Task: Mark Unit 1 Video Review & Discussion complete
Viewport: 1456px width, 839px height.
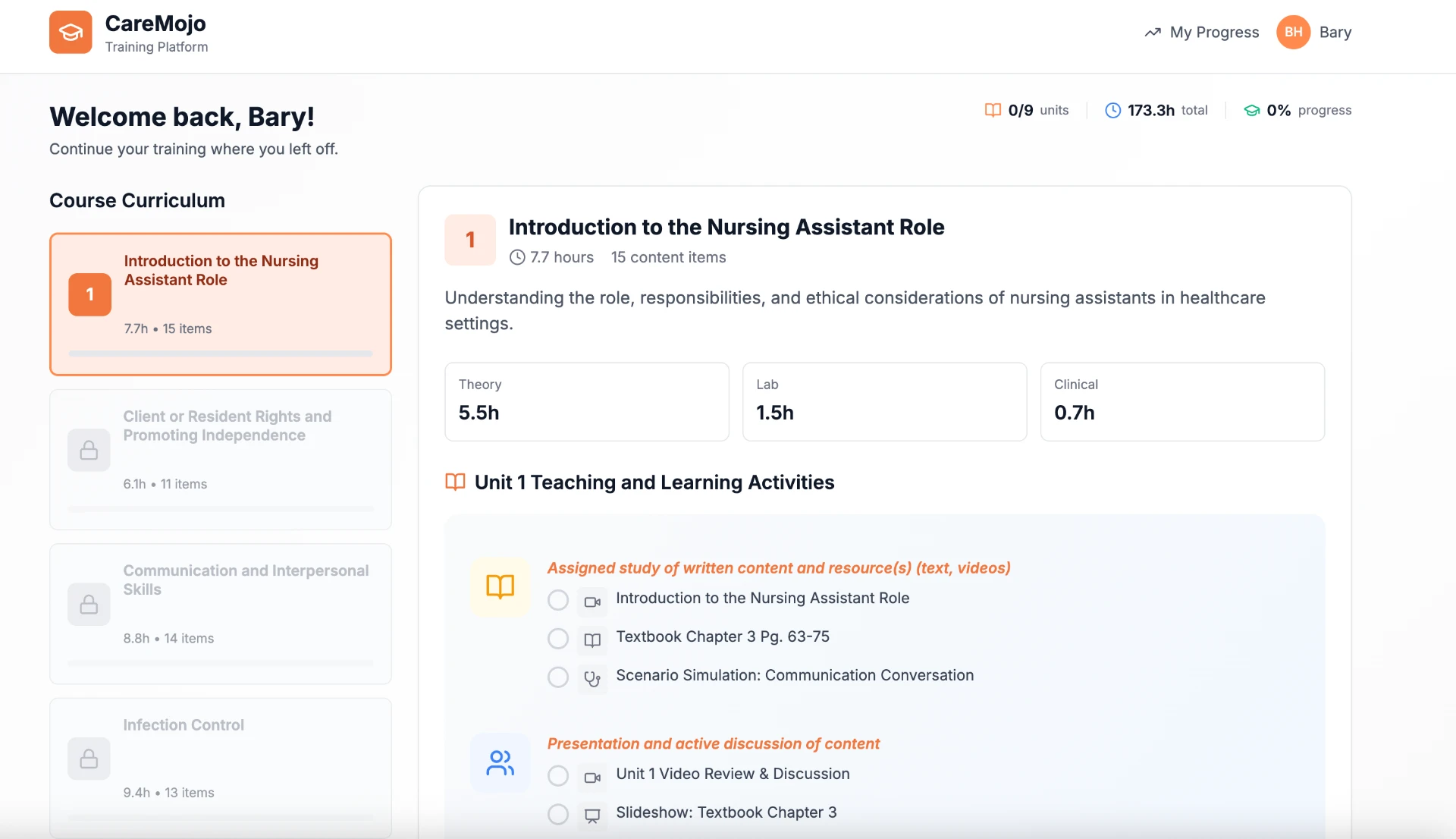Action: tap(558, 776)
